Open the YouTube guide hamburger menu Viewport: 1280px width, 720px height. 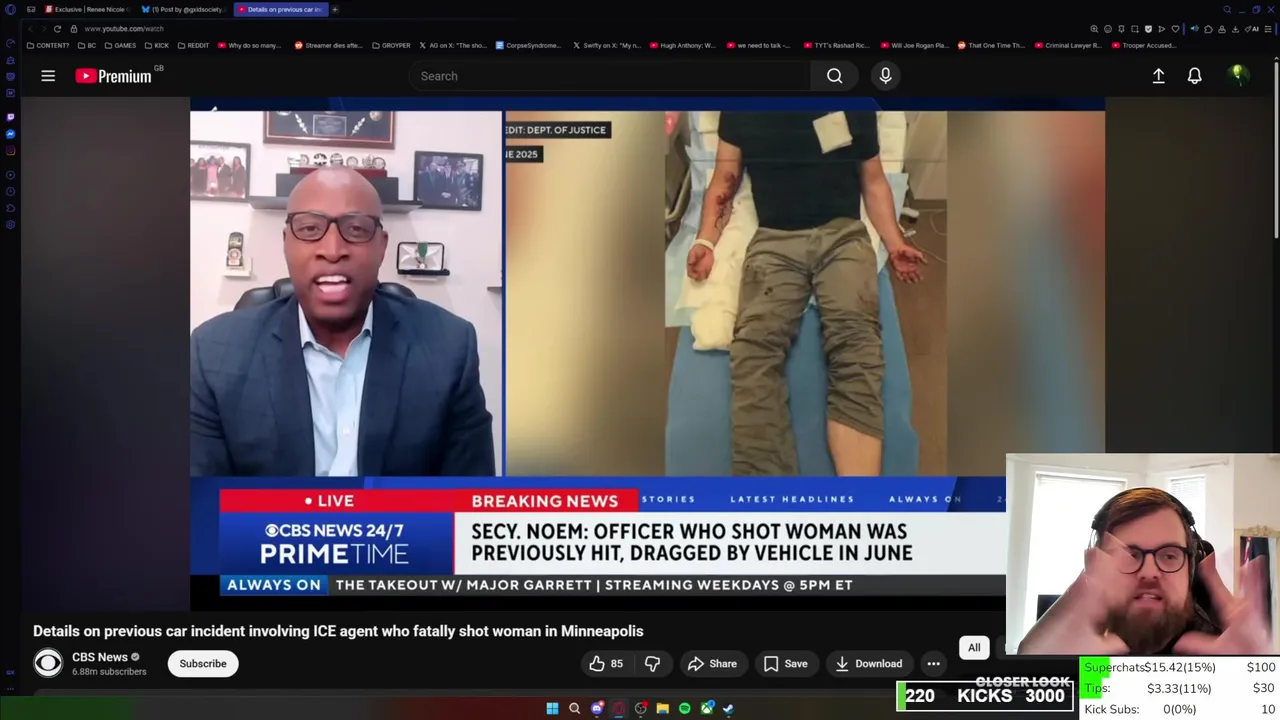[x=48, y=76]
